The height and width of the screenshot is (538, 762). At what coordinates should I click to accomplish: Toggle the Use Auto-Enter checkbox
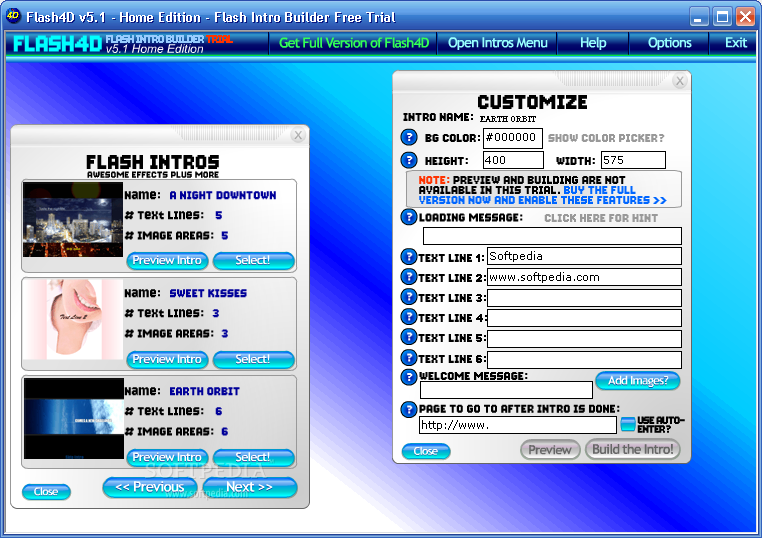(628, 424)
